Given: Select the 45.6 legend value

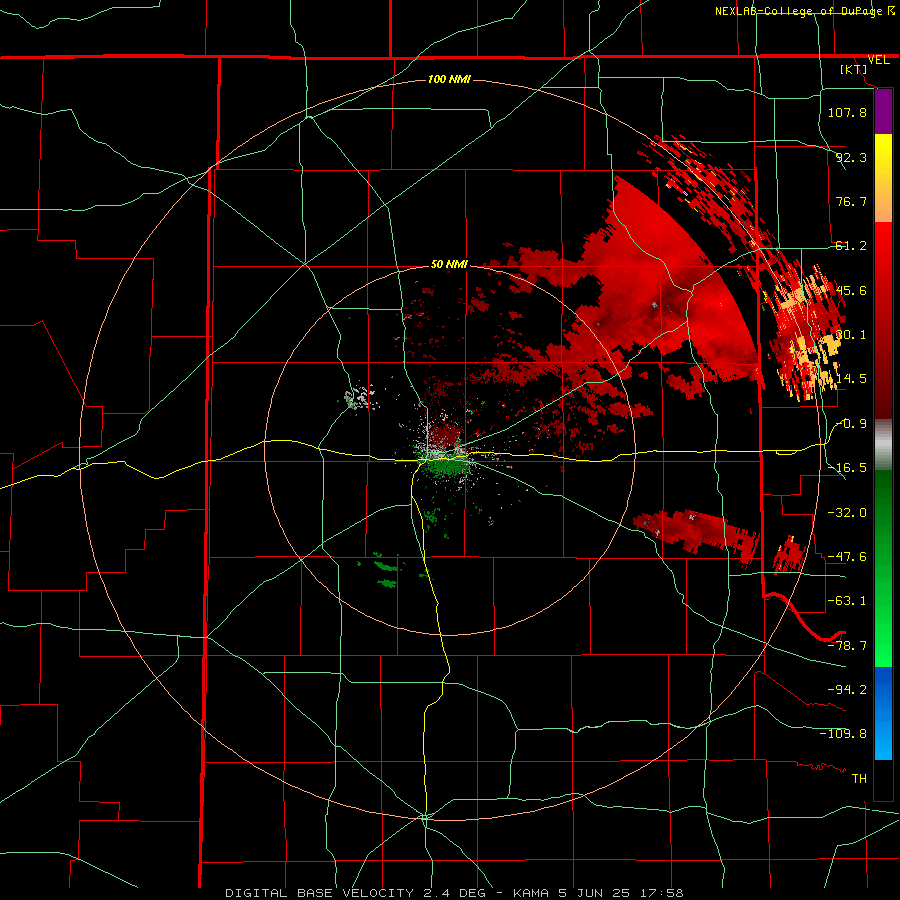Looking at the screenshot, I should (x=851, y=290).
